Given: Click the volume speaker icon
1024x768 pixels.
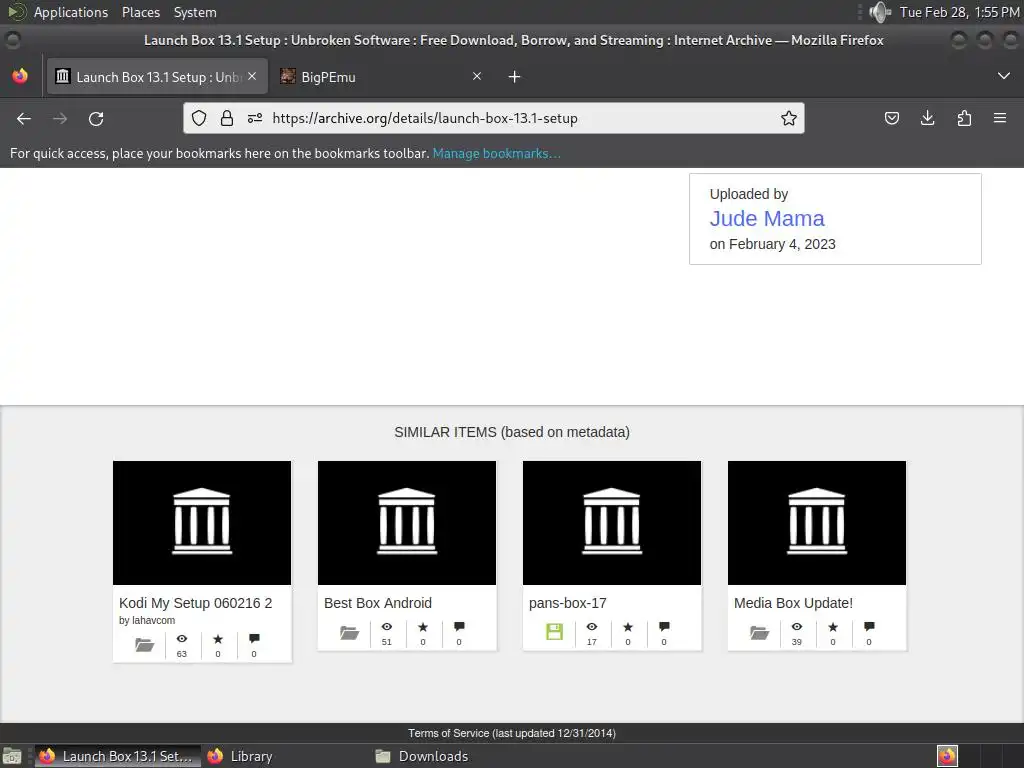Looking at the screenshot, I should (x=880, y=12).
